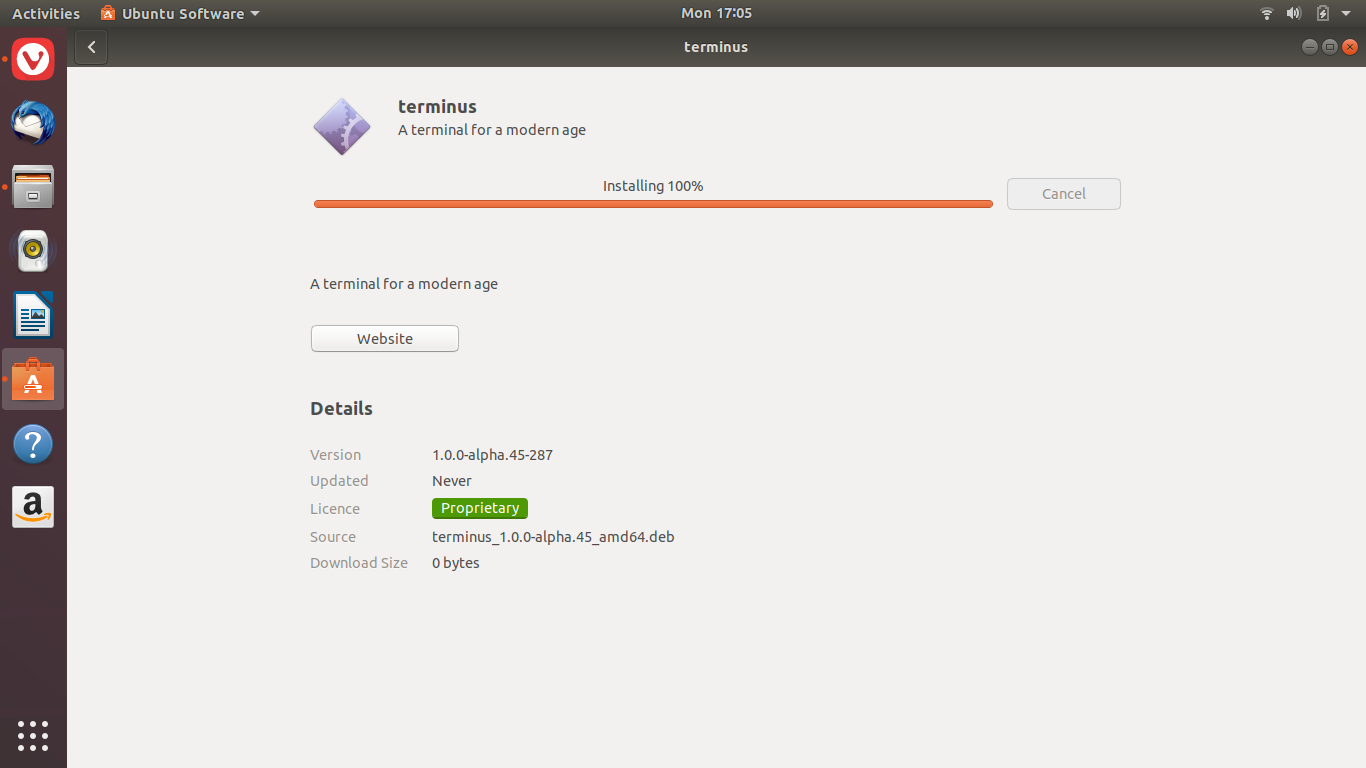Maximize the Ubuntu Software window
The width and height of the screenshot is (1366, 768).
[x=1329, y=47]
